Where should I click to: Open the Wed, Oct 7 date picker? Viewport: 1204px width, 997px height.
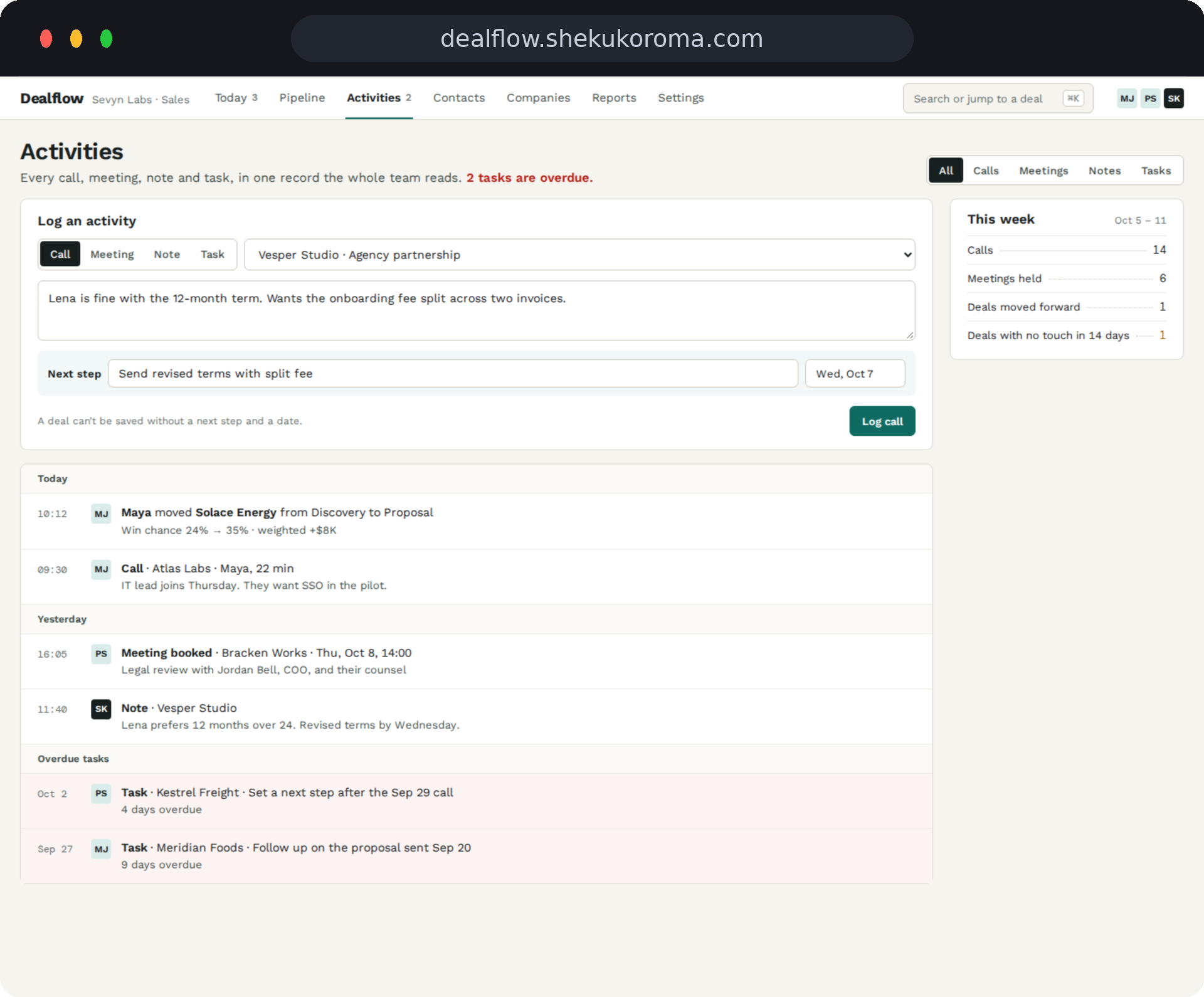855,374
